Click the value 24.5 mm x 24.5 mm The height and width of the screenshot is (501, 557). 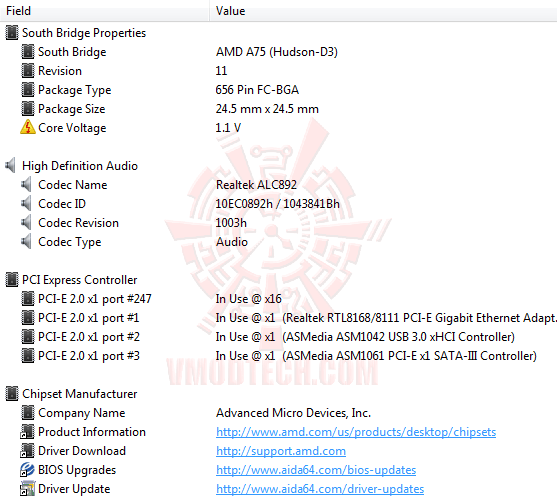coord(267,109)
